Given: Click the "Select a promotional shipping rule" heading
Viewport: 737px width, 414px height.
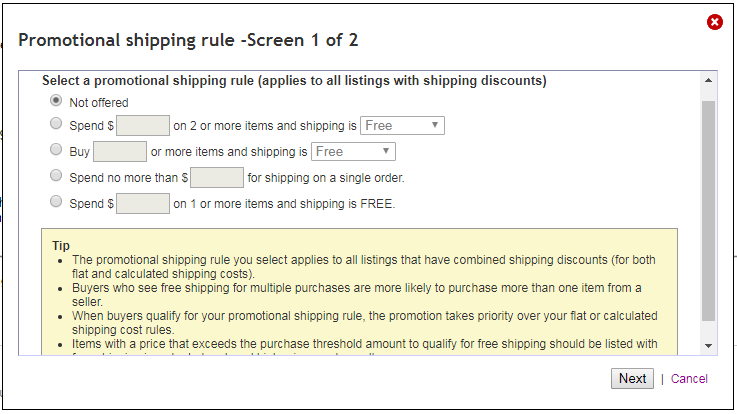Looking at the screenshot, I should click(x=294, y=81).
